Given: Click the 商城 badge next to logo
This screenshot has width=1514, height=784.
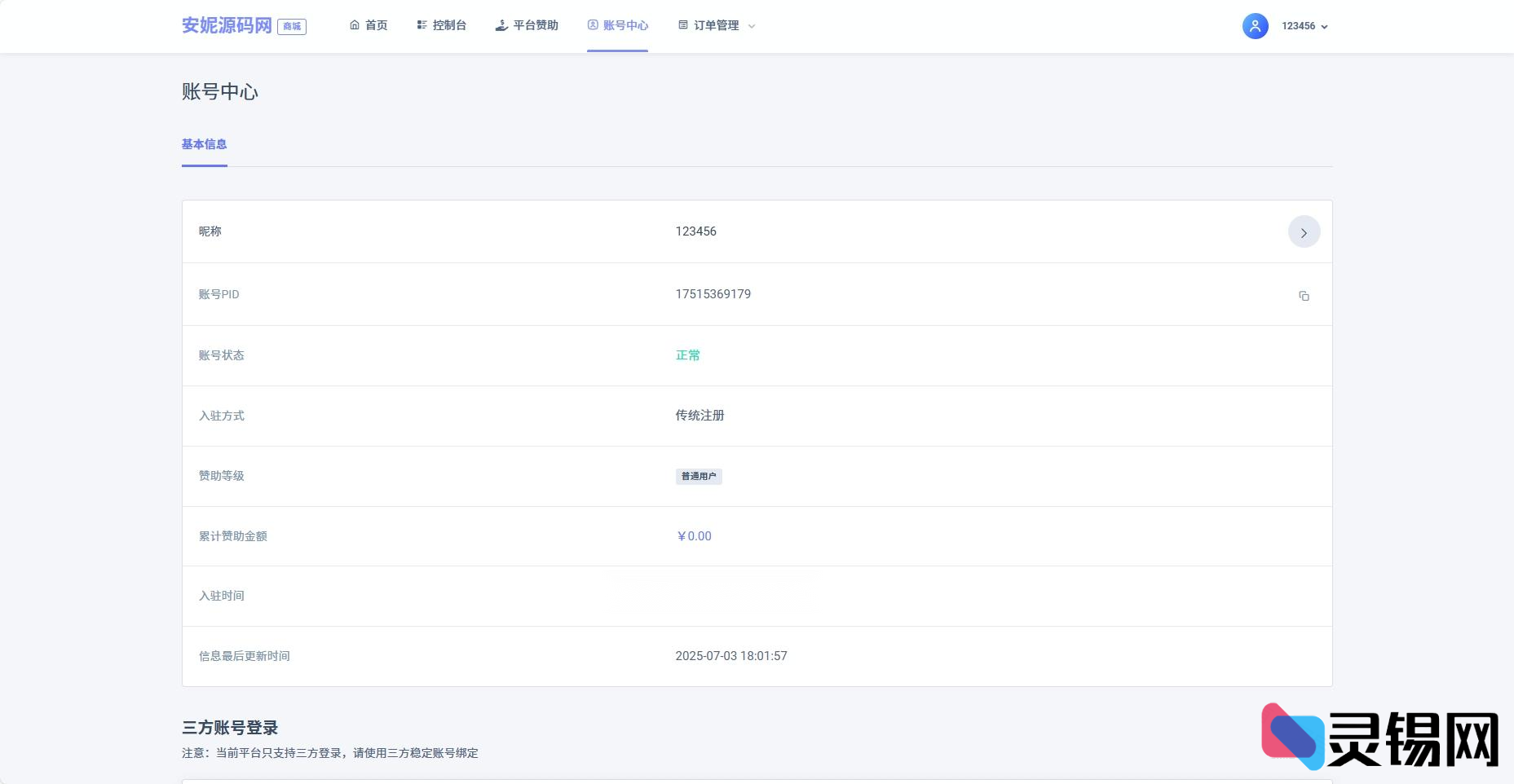Looking at the screenshot, I should [x=293, y=27].
